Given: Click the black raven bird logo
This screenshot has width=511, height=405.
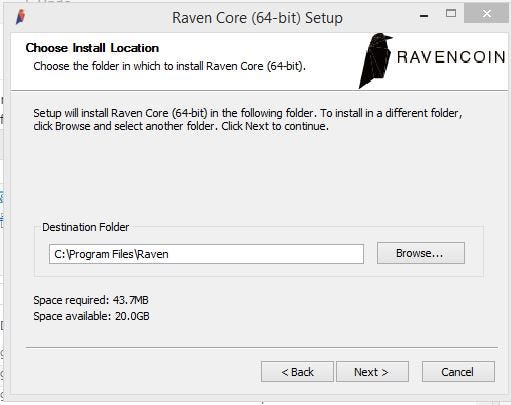Looking at the screenshot, I should pyautogui.click(x=375, y=61).
